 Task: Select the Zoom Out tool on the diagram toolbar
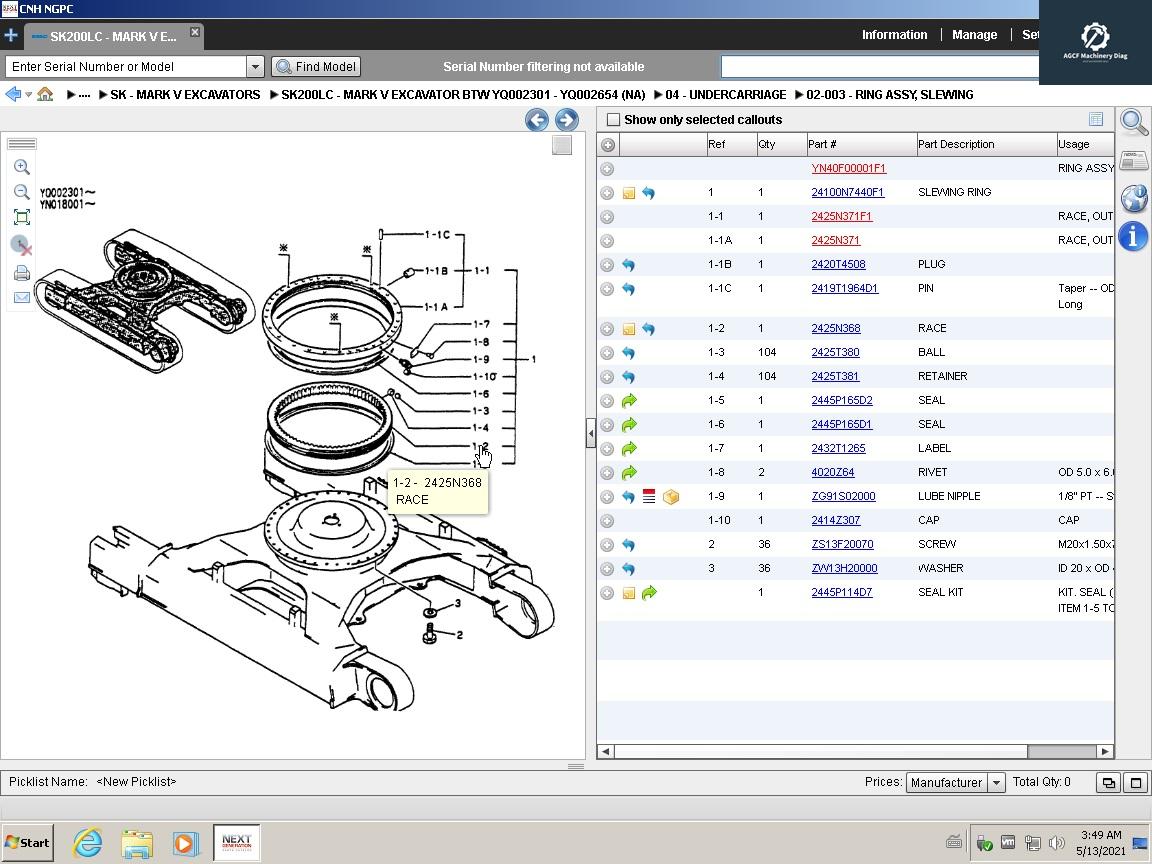pyautogui.click(x=22, y=192)
